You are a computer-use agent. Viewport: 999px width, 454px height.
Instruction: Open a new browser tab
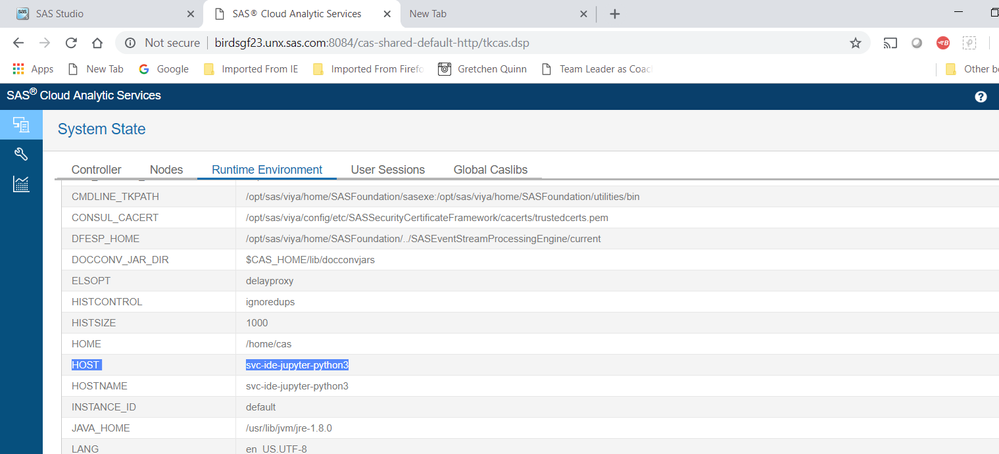tap(614, 14)
